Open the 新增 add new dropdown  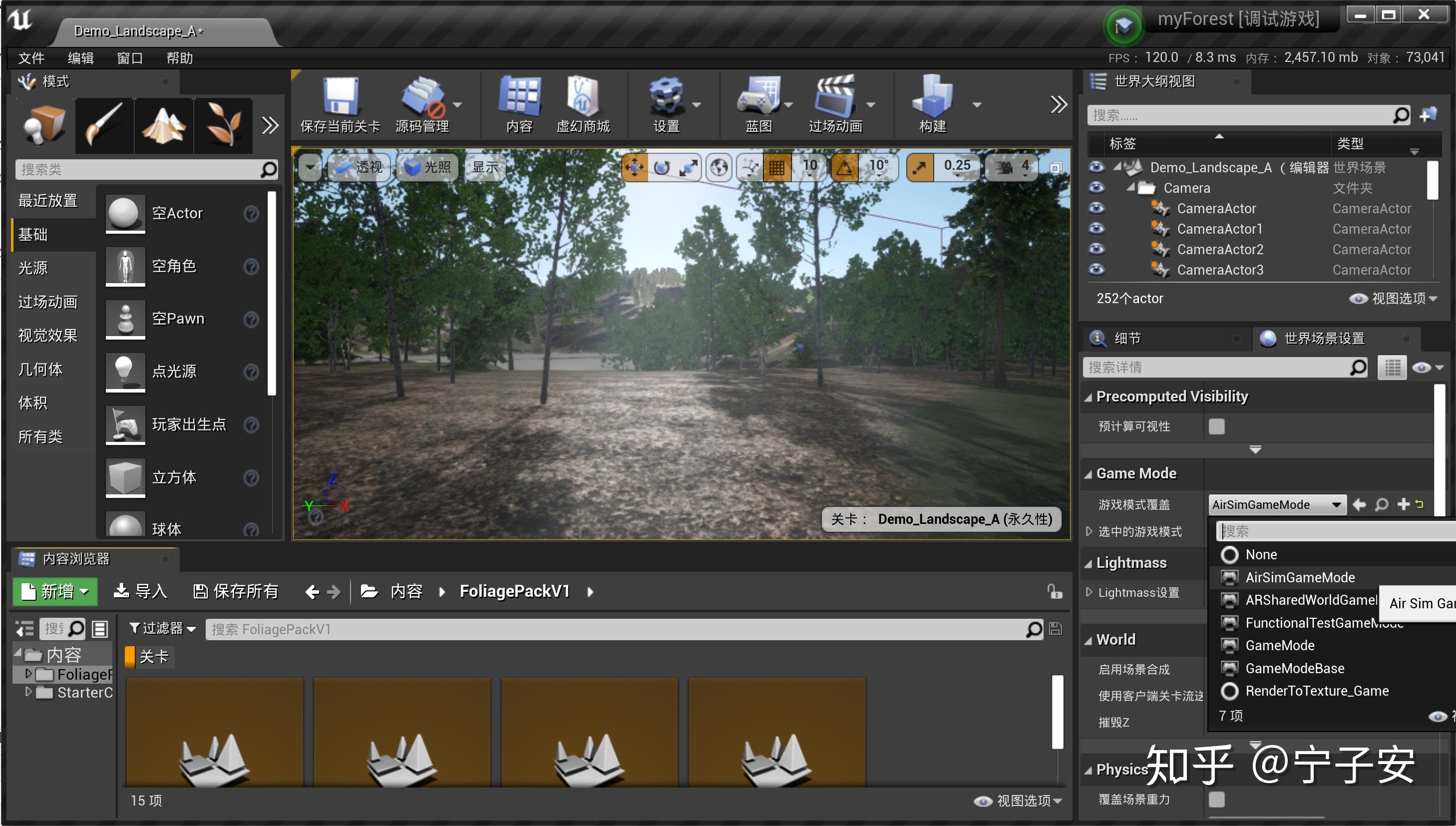(55, 591)
